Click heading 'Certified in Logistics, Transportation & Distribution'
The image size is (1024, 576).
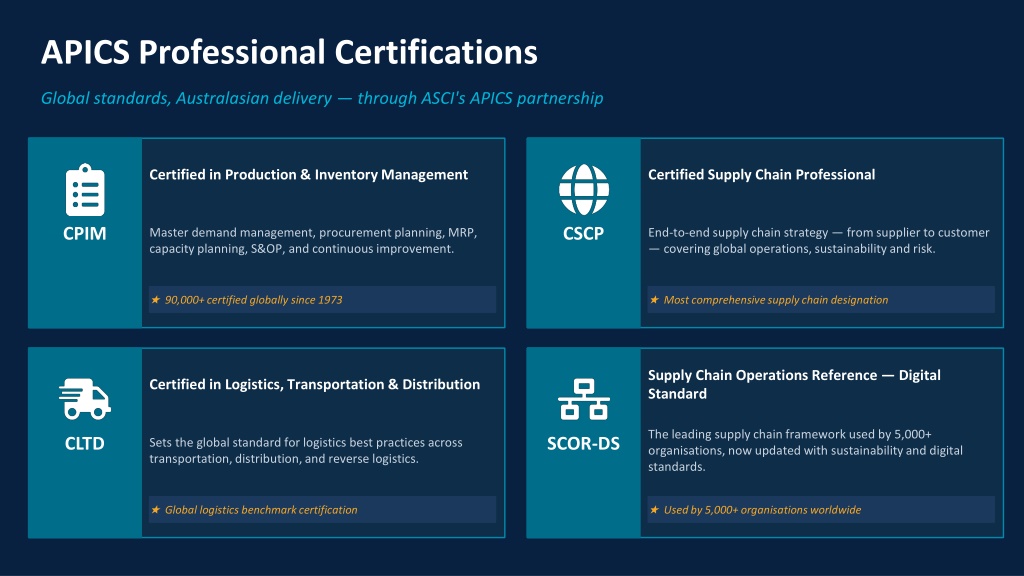315,384
